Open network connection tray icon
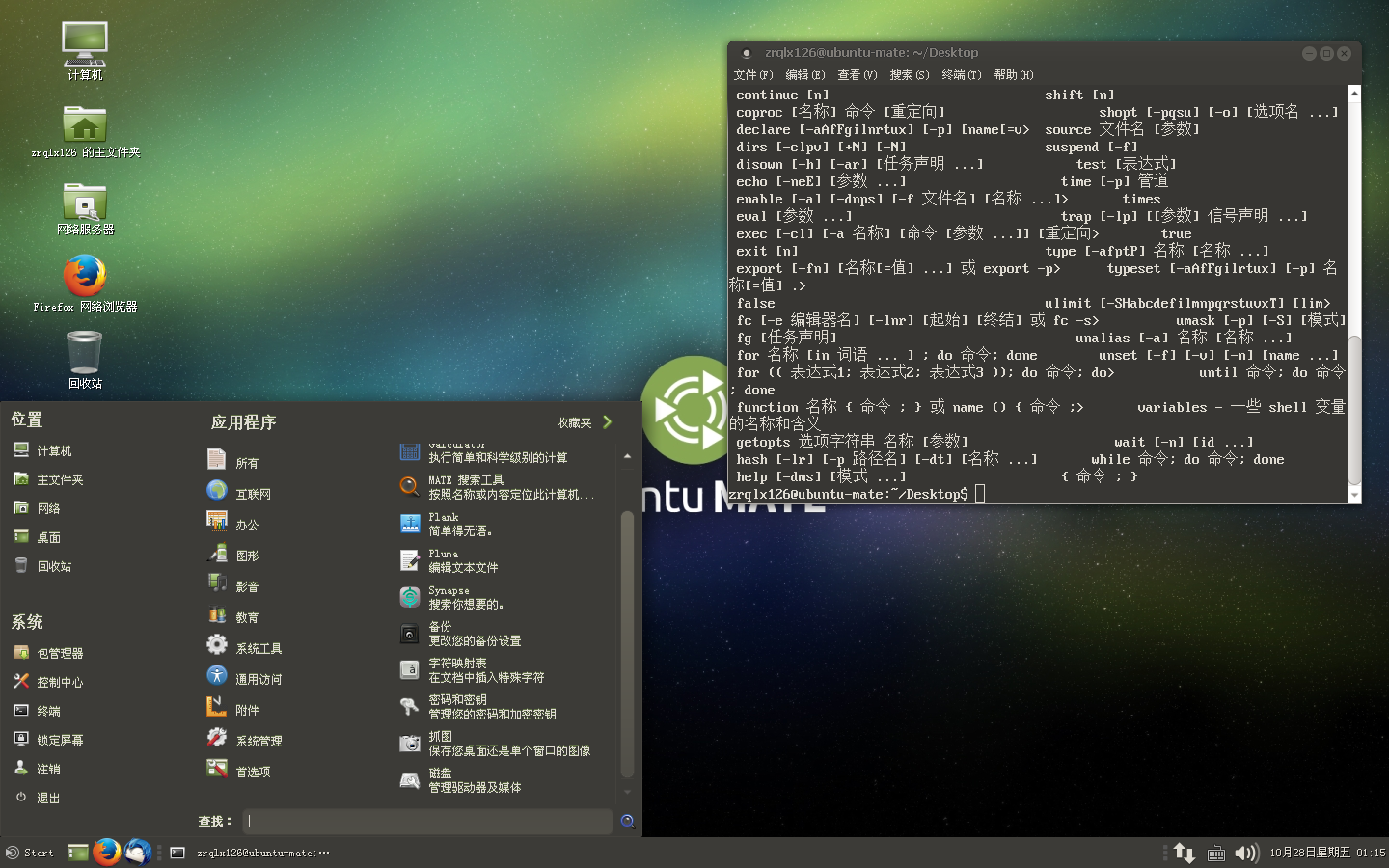 [1185, 853]
